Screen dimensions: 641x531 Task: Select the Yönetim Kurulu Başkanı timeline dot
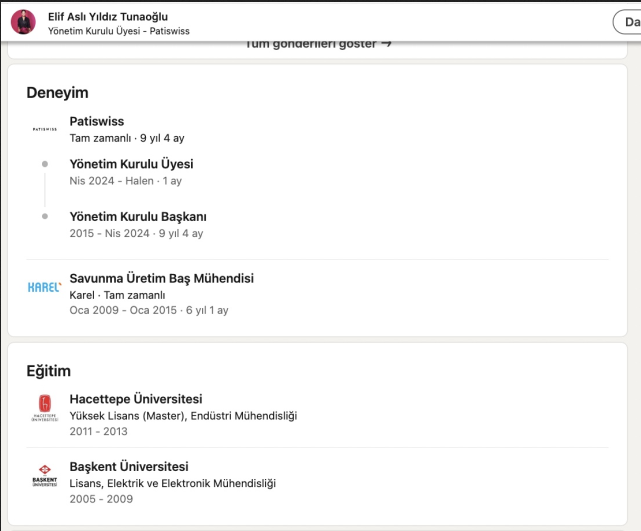point(45,216)
